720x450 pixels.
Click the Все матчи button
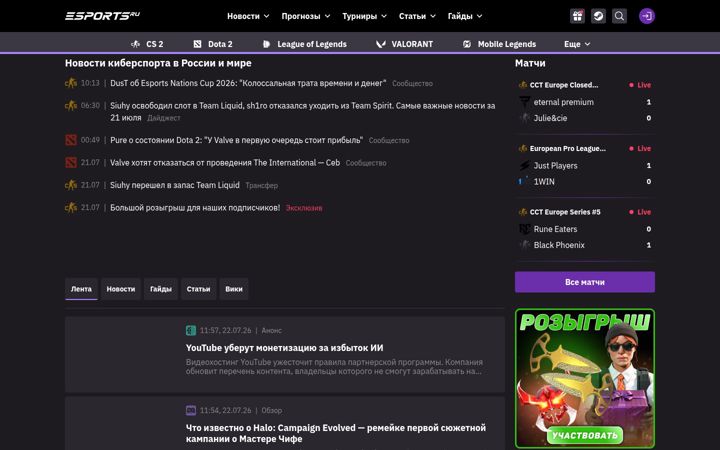[x=585, y=282]
